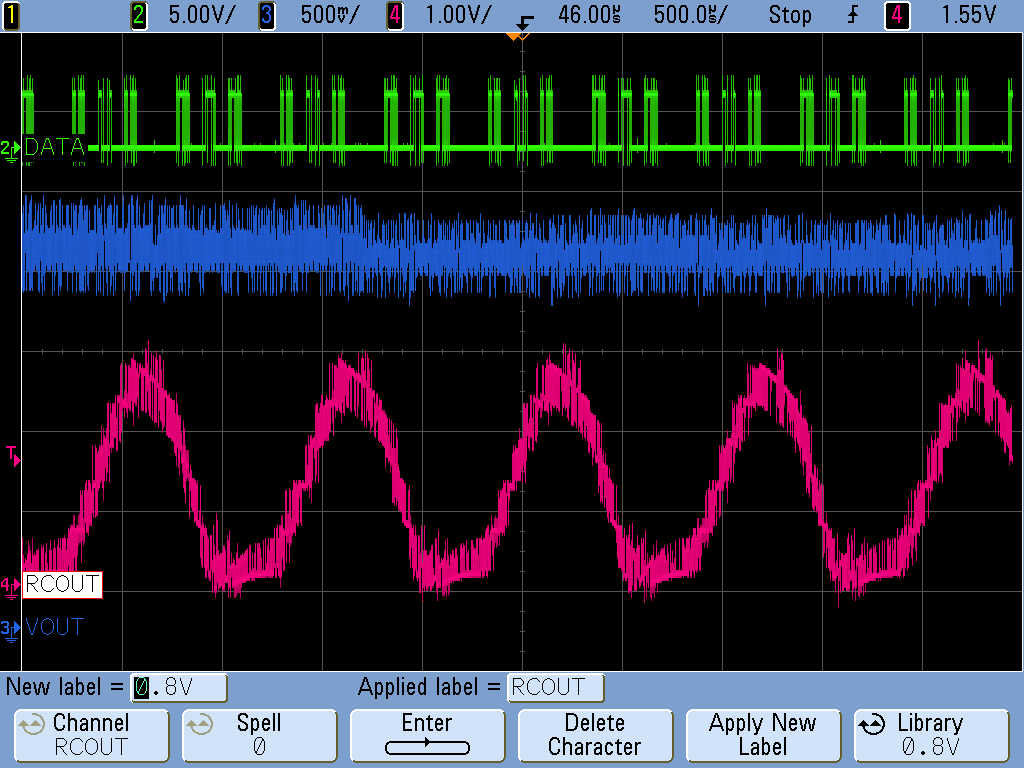The image size is (1024, 768).
Task: Click the highlighted RCOUT waveform label
Action: tap(62, 584)
